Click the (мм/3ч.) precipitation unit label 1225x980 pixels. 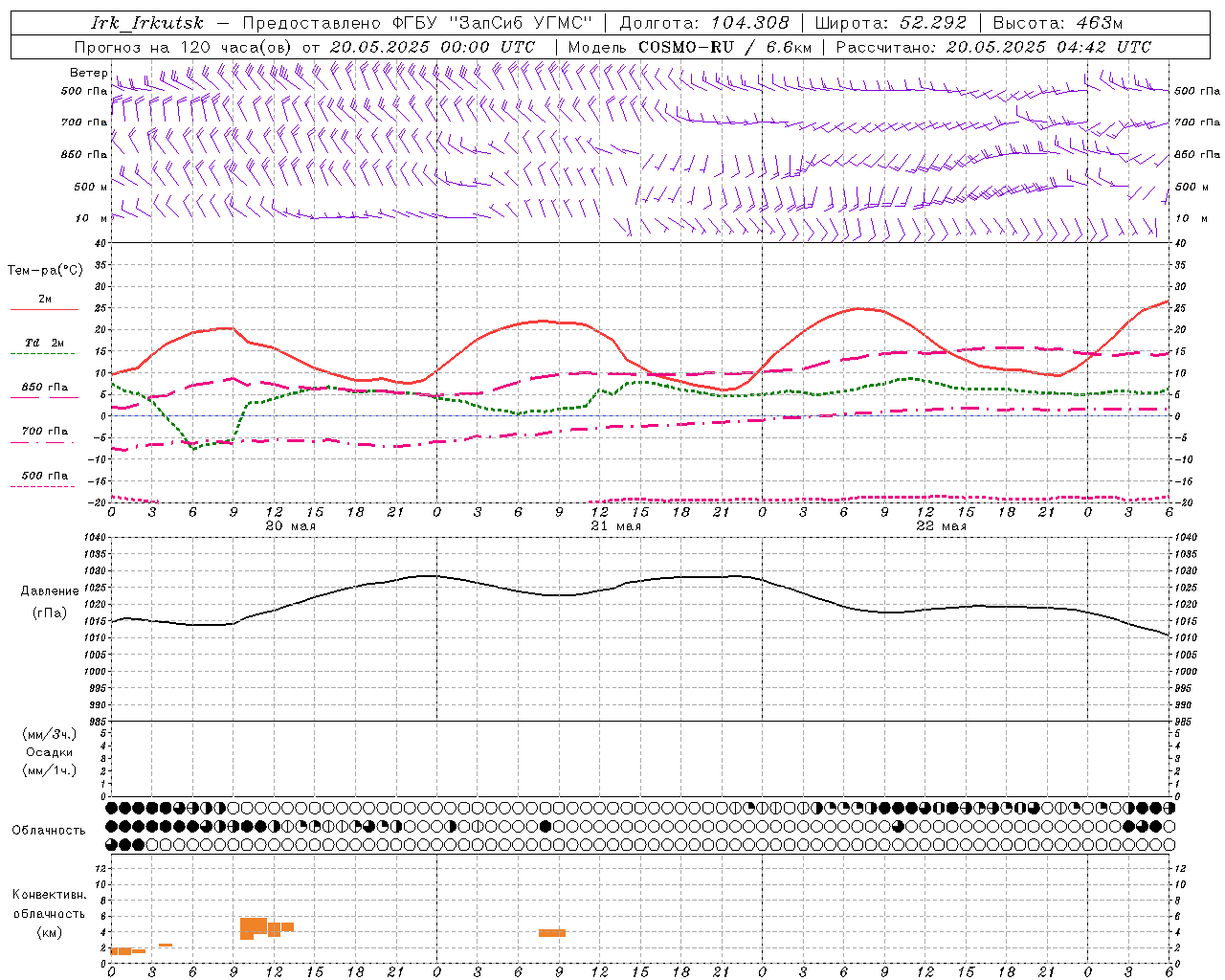point(50,734)
